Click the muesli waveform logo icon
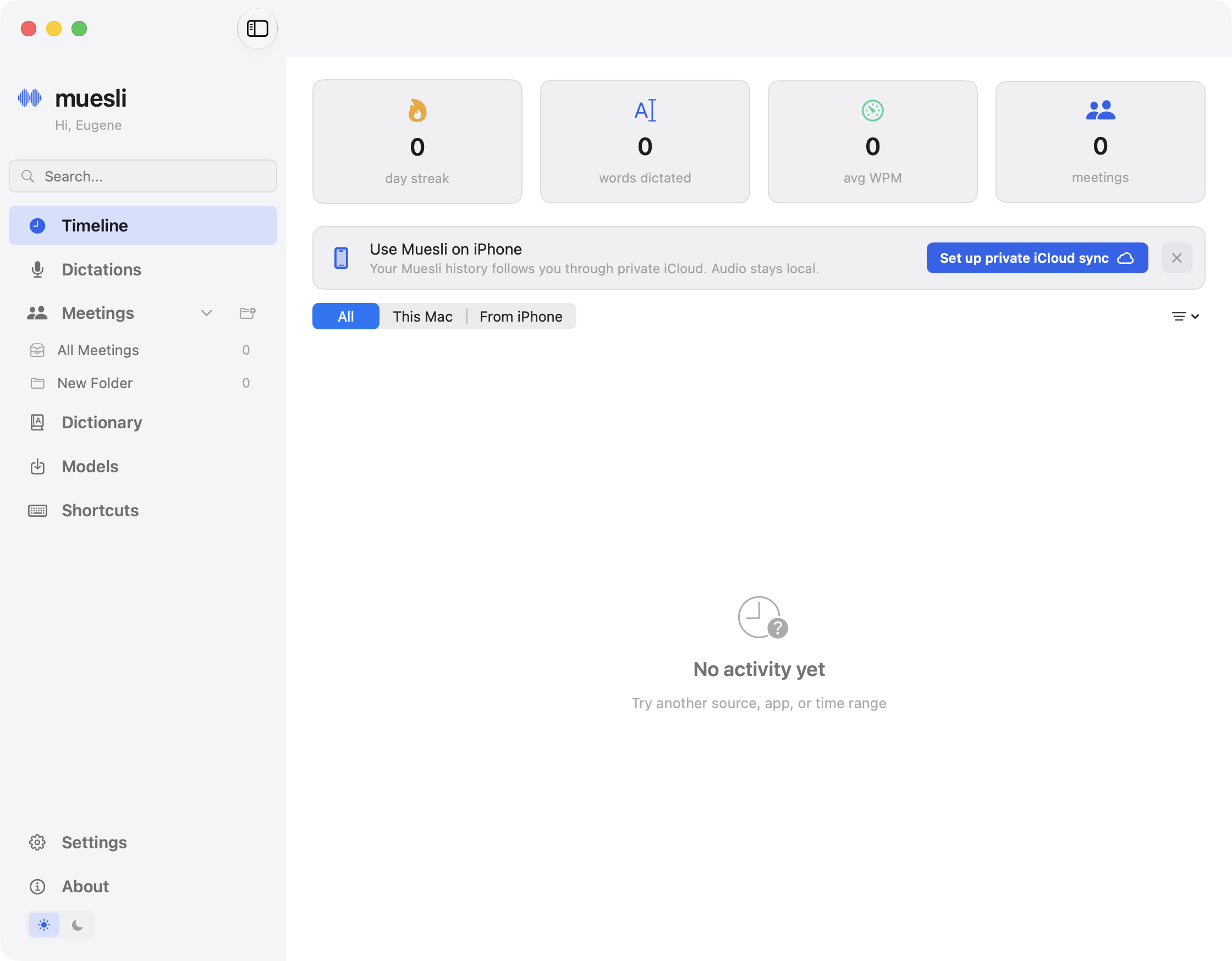Image resolution: width=1232 pixels, height=961 pixels. click(x=30, y=97)
